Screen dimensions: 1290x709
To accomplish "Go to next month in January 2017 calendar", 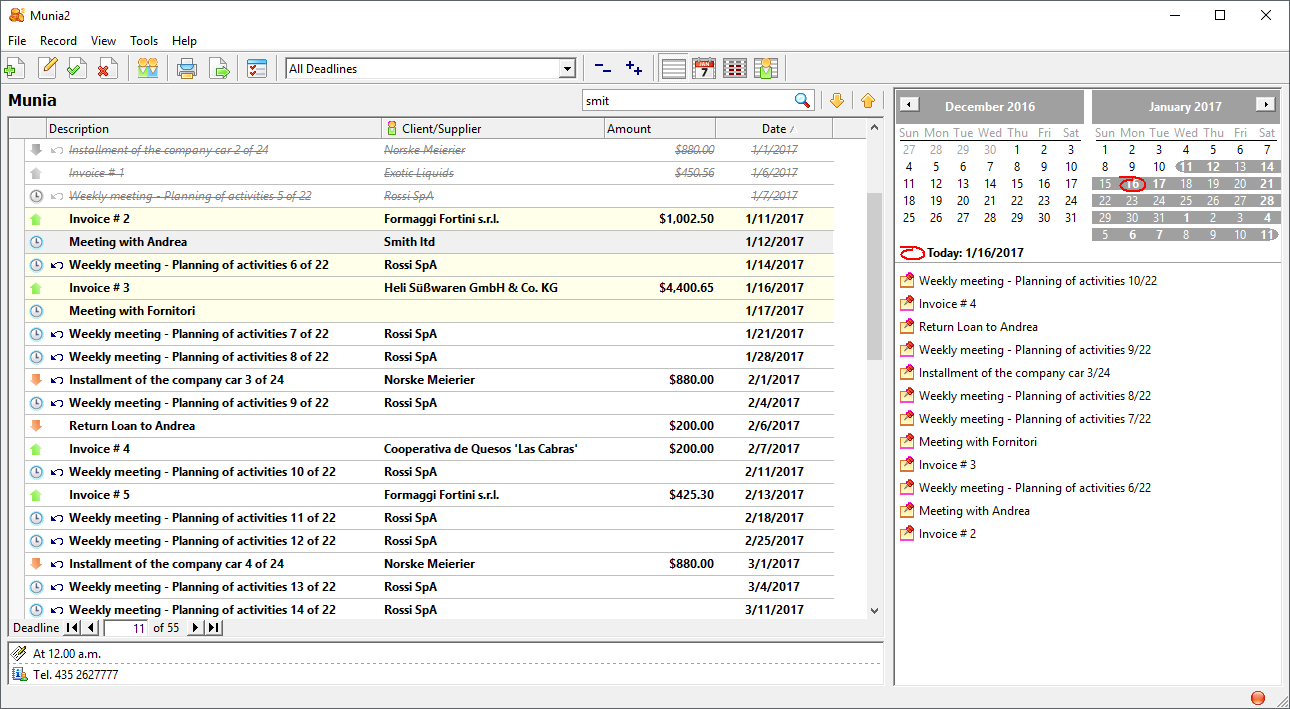I will [x=1266, y=105].
